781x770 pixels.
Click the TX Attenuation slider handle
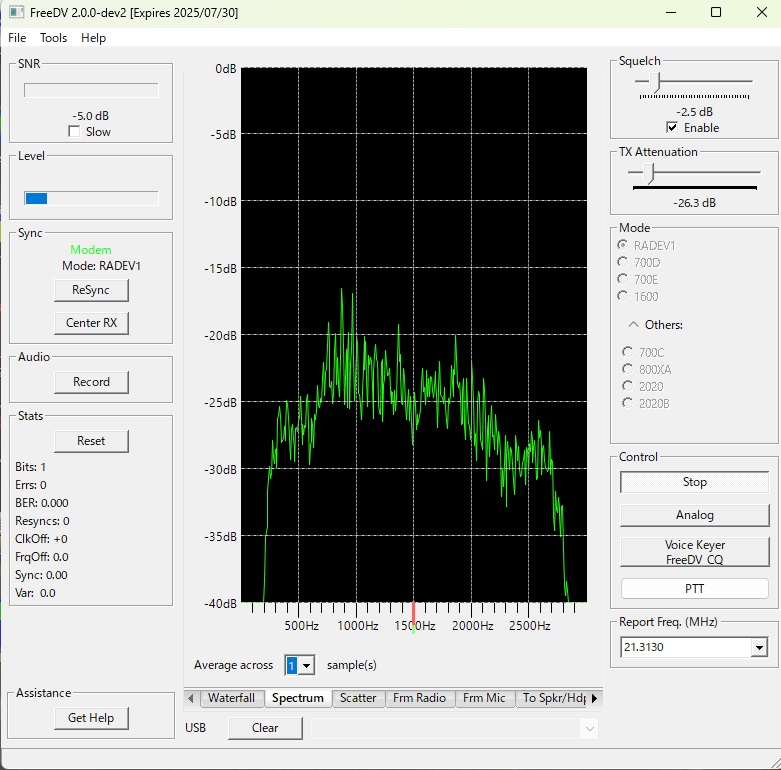coord(648,174)
